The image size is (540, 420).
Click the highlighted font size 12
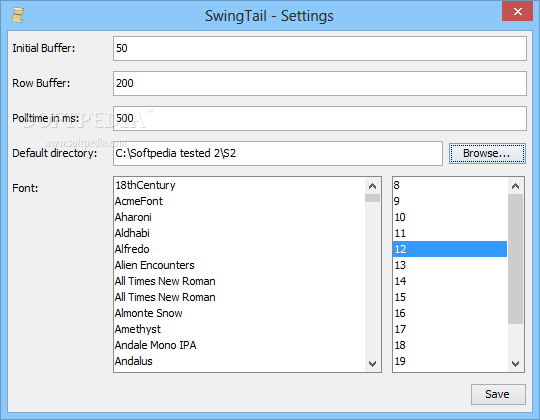click(450, 249)
